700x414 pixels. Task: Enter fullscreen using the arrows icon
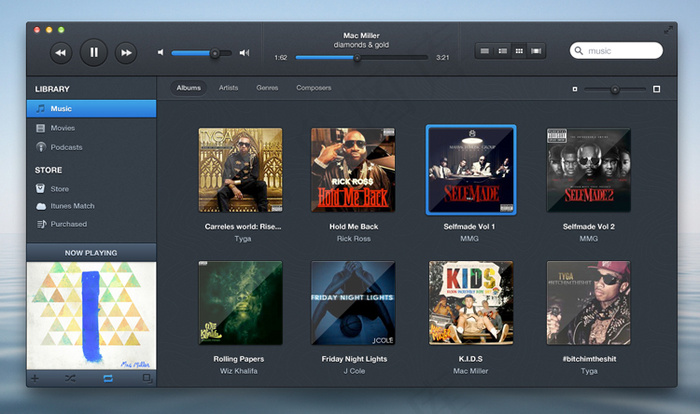coord(668,30)
